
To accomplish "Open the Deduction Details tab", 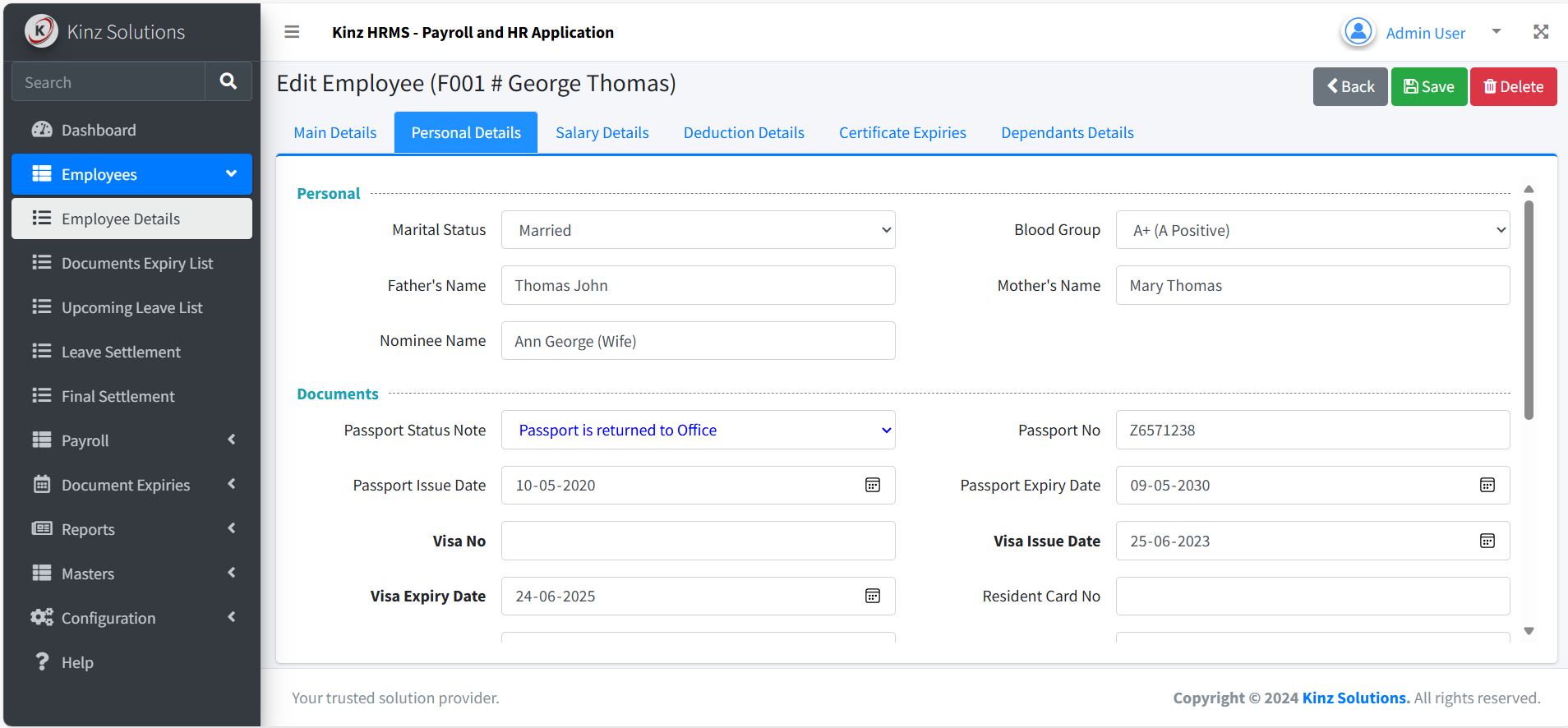I will click(744, 133).
